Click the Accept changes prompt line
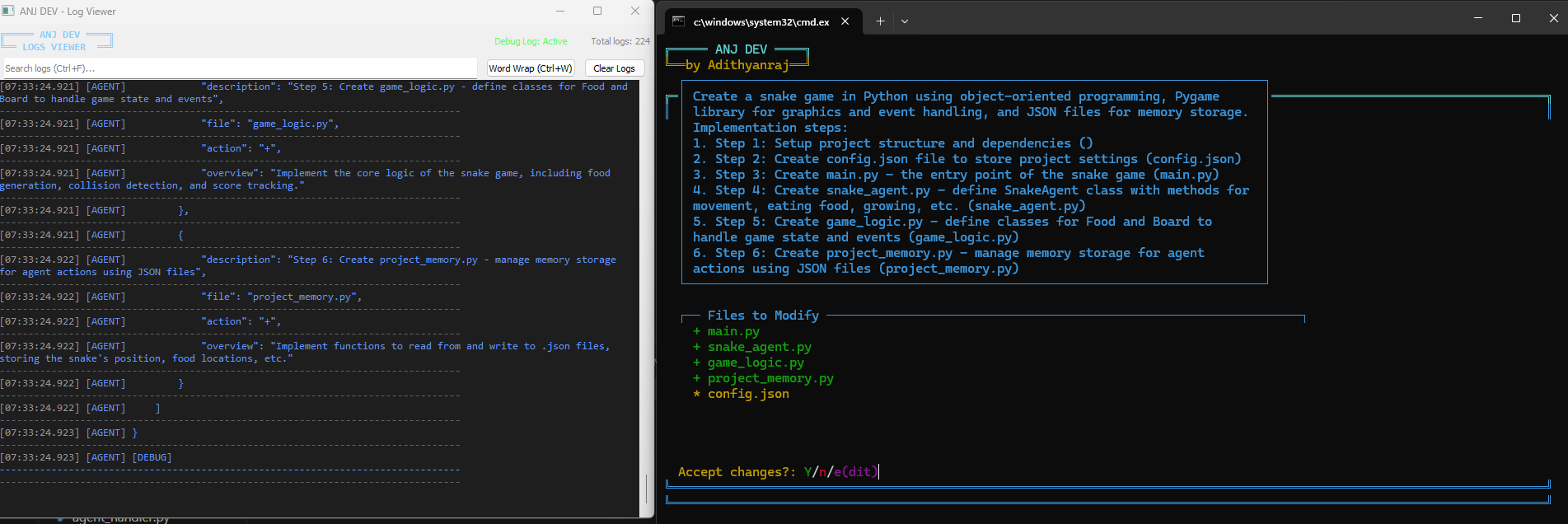The image size is (1568, 524). click(779, 472)
